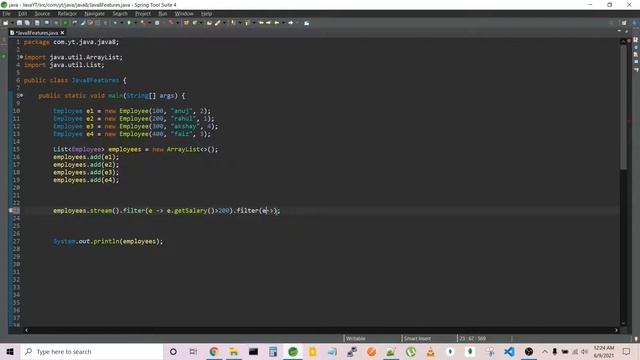The image size is (640, 360).
Task: Click the horizontal scrollbar right arrow
Action: pos(616,330)
